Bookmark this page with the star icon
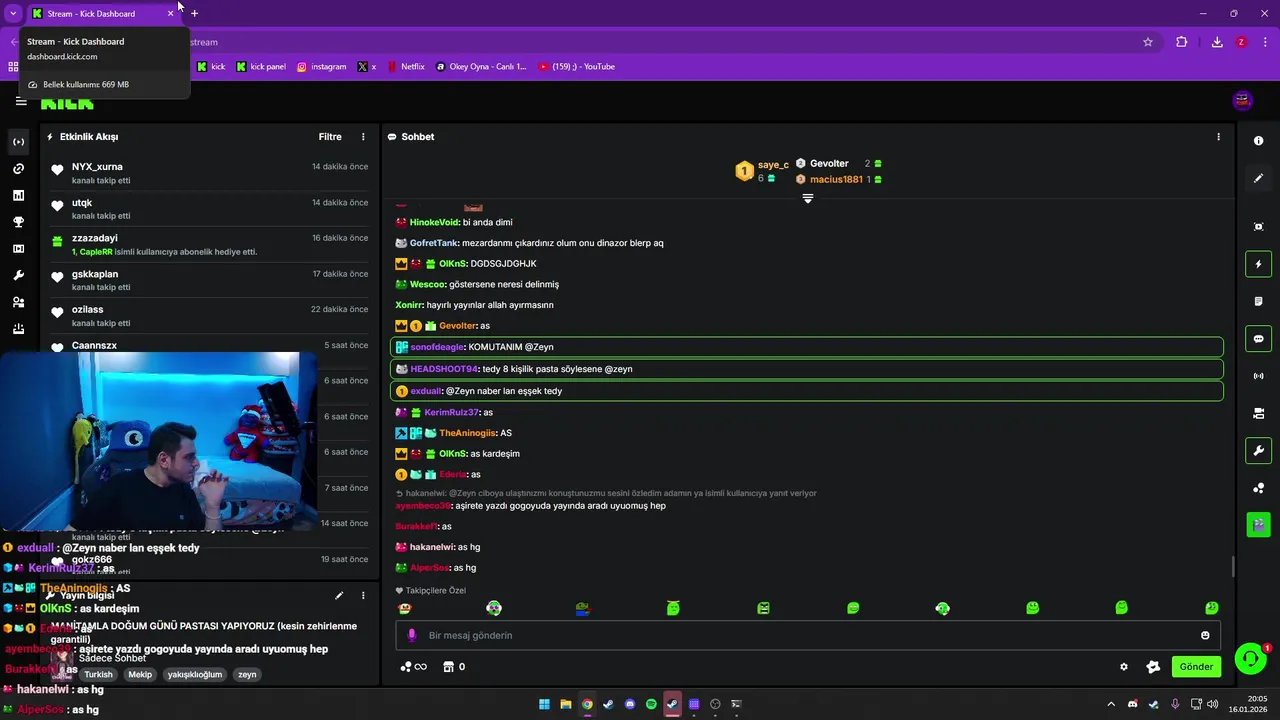 tap(1148, 42)
